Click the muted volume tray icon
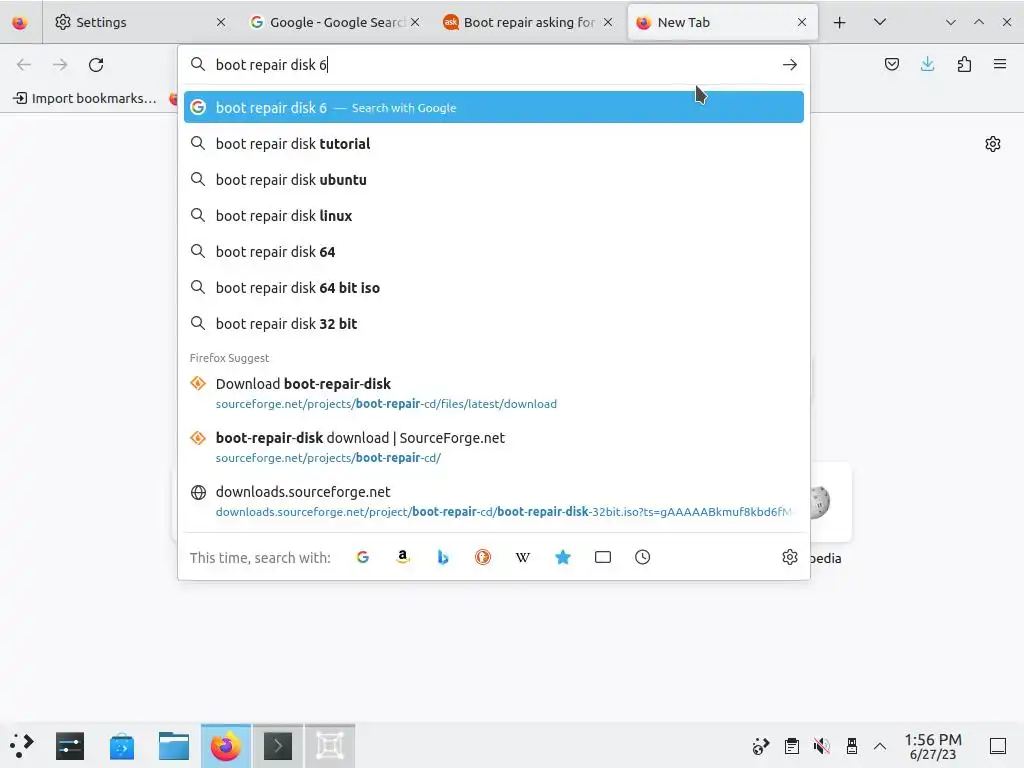Viewport: 1024px width, 768px height. (822, 746)
